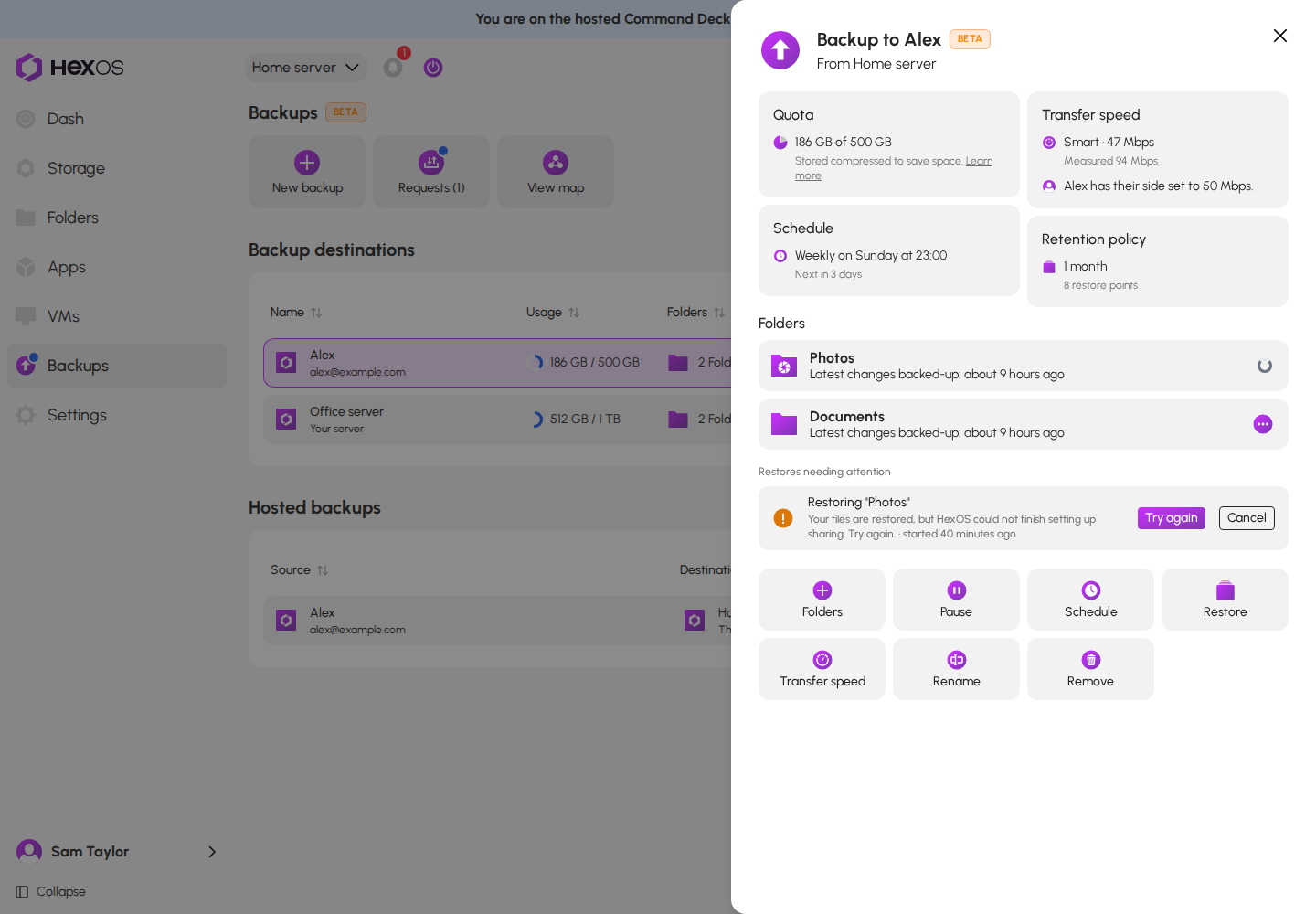The height and width of the screenshot is (914, 1316).
Task: Add folders with the Folders plus tile
Action: pos(822,600)
